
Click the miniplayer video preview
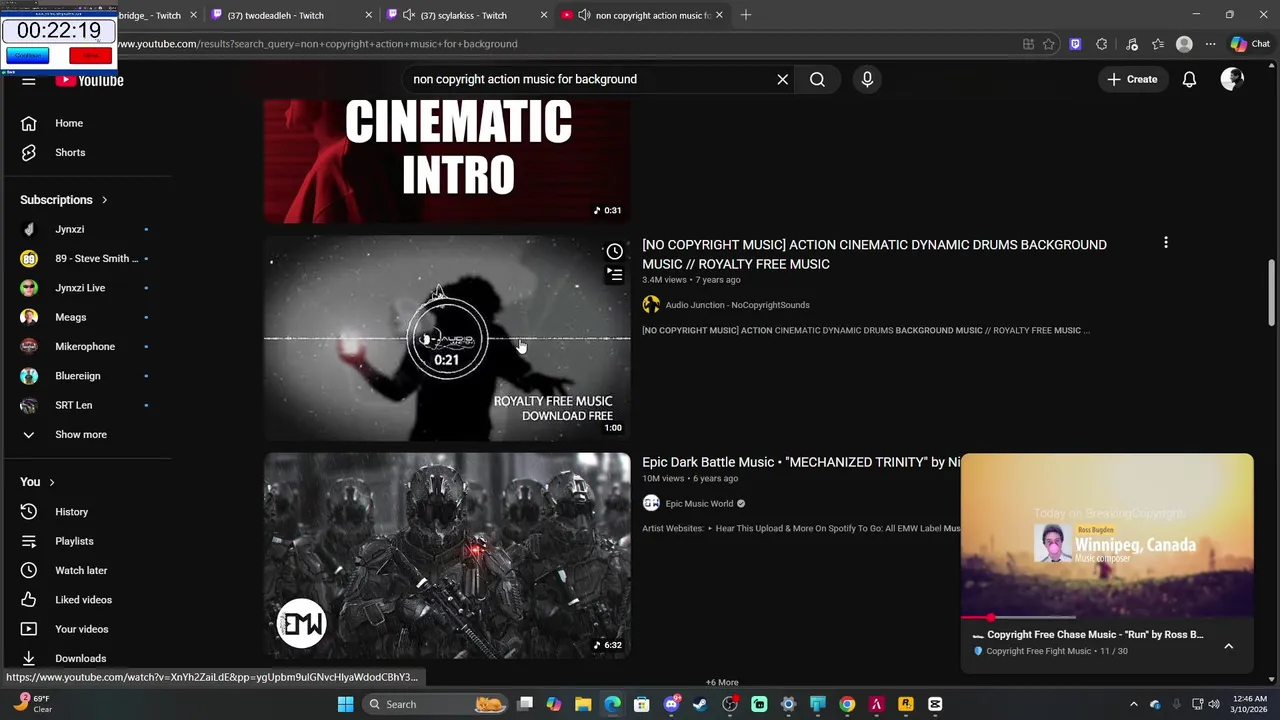1107,535
